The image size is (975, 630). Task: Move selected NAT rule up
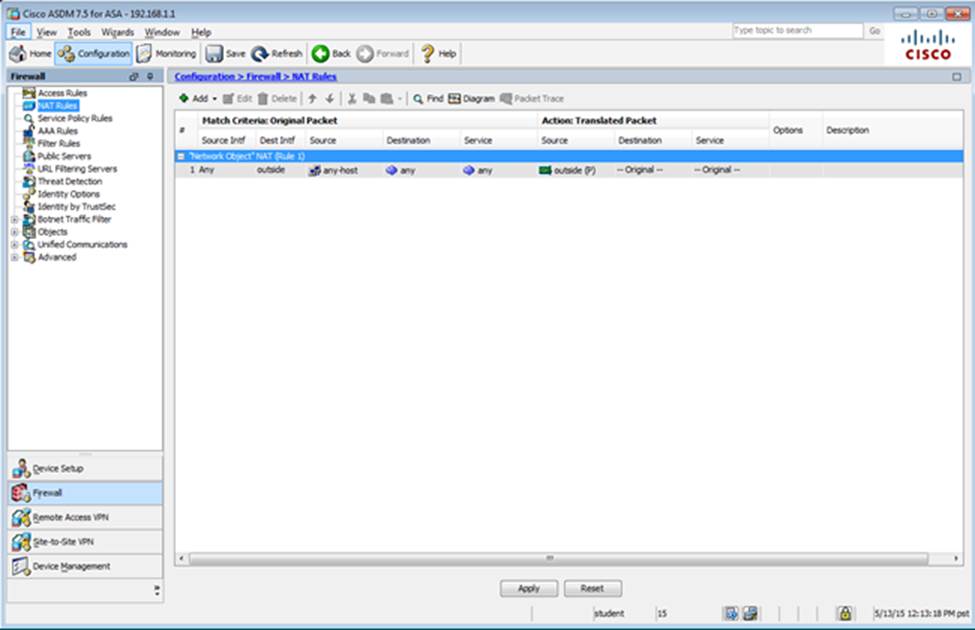pyautogui.click(x=312, y=99)
